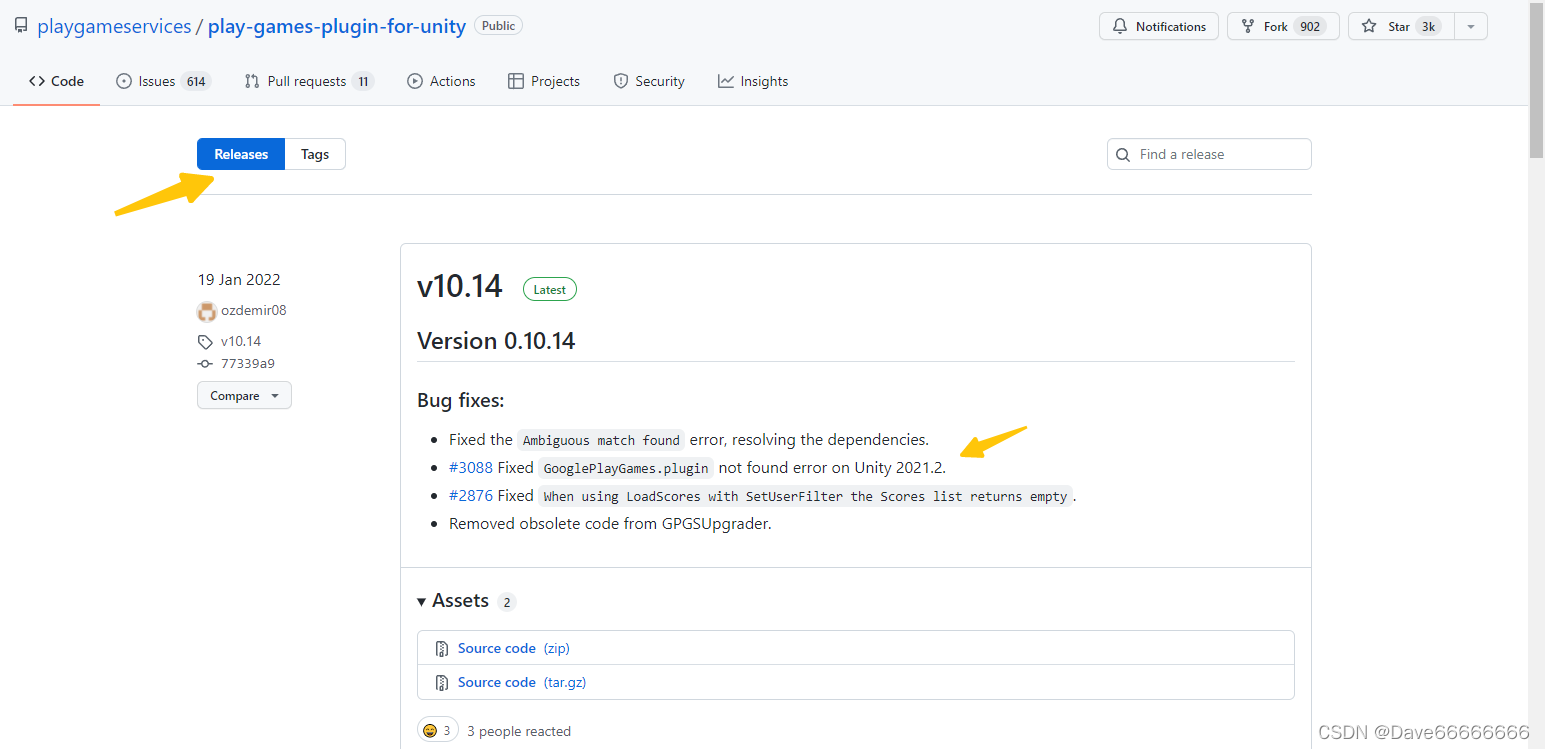Open commit 77339a9

coord(248,364)
